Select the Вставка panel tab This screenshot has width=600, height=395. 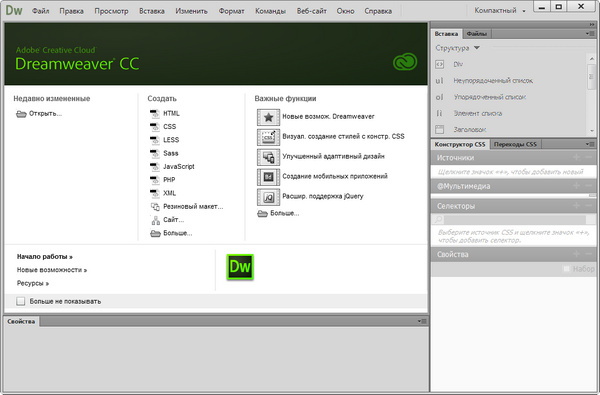tap(446, 34)
